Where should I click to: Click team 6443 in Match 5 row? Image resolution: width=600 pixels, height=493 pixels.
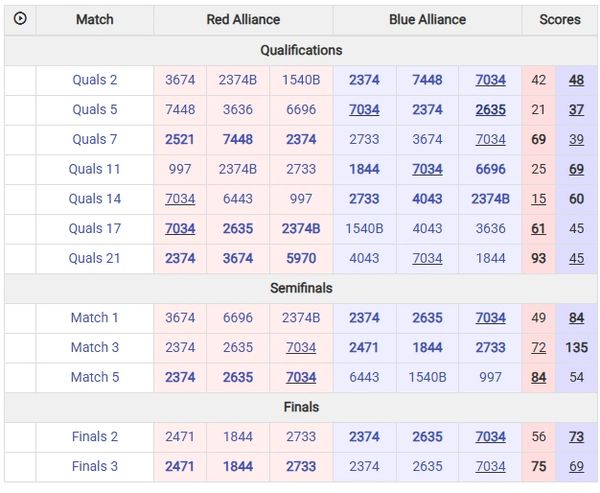(x=364, y=377)
